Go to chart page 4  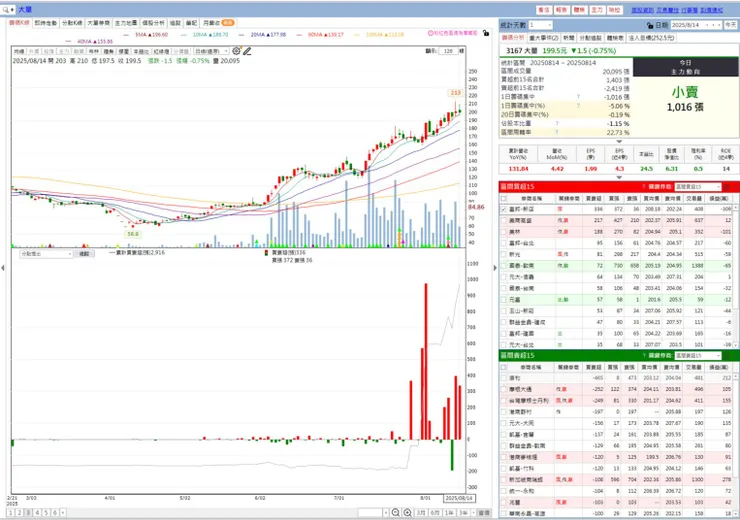(37, 512)
